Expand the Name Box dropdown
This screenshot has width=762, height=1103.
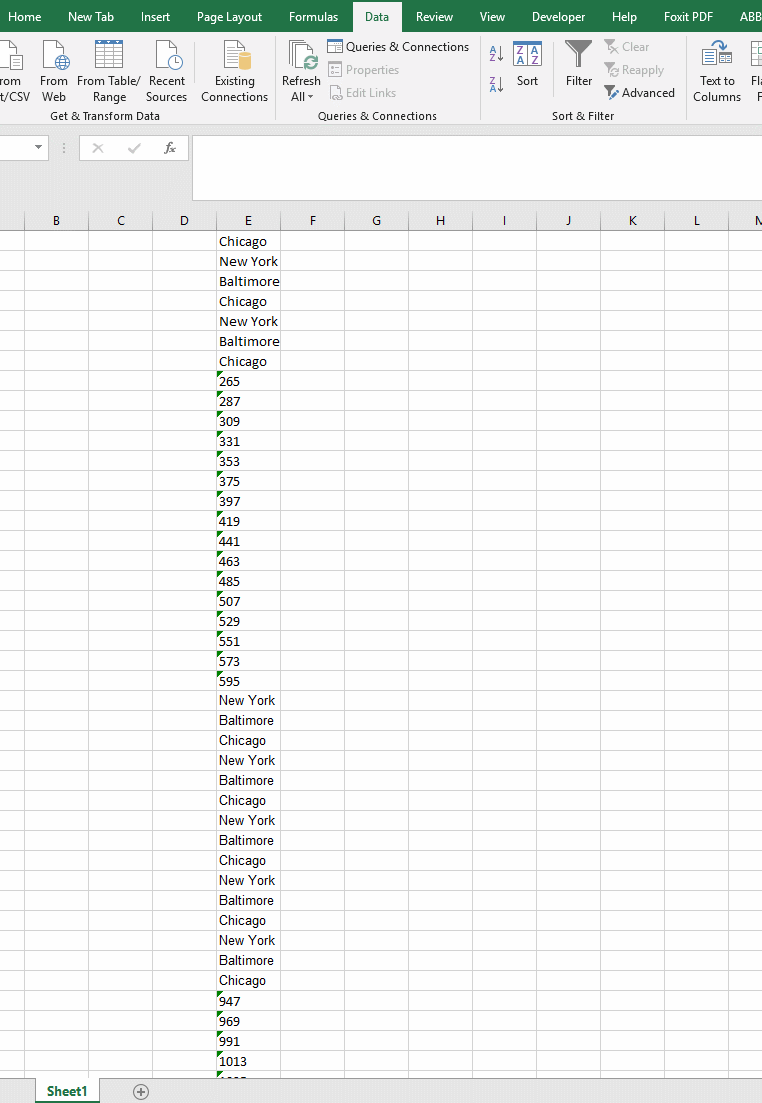point(38,148)
